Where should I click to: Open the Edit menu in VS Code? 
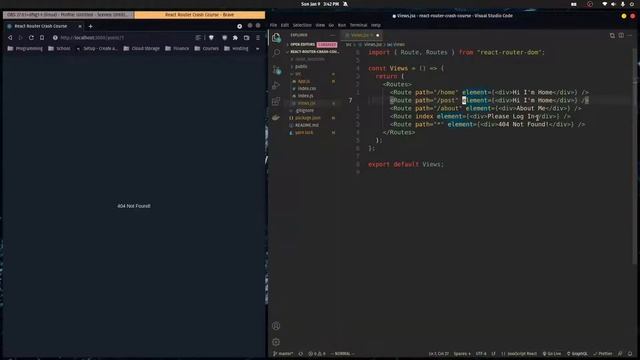point(284,25)
